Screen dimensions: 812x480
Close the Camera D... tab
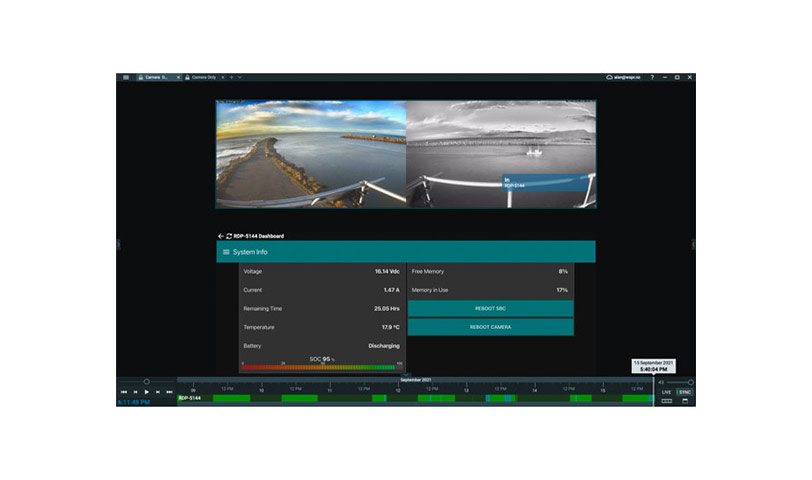tap(178, 77)
